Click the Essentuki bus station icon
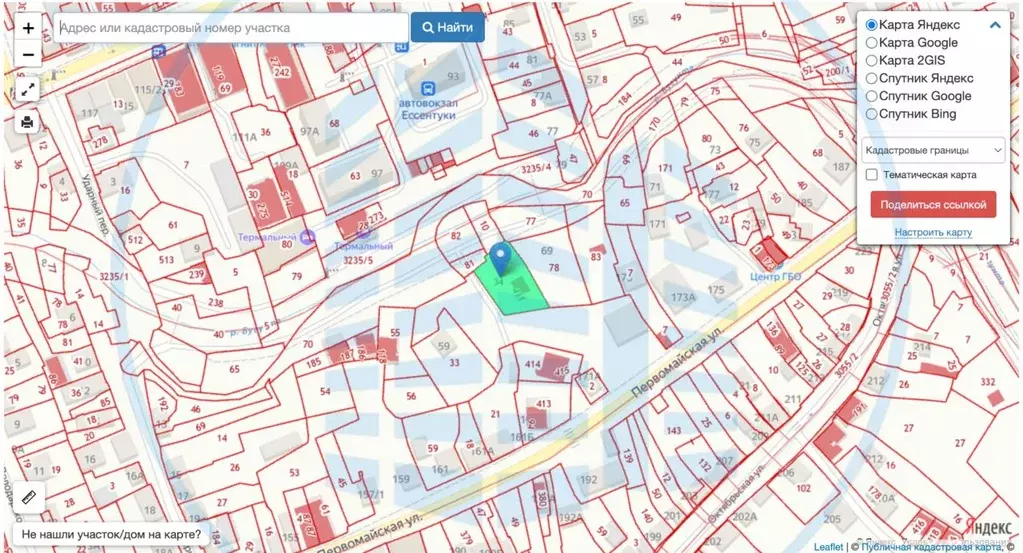 (428, 88)
